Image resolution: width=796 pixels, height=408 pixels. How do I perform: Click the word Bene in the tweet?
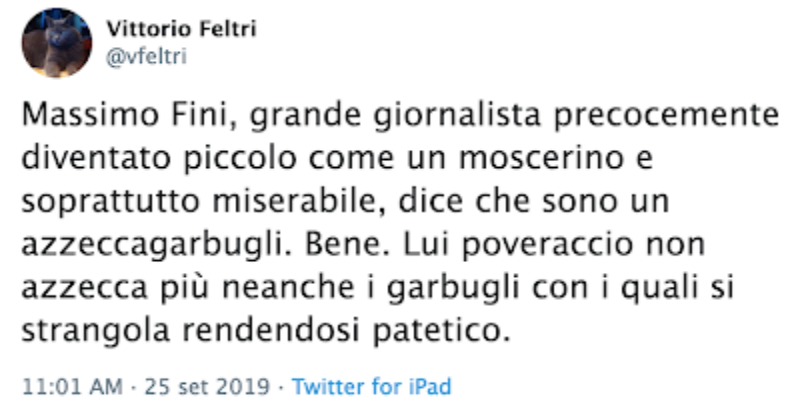pos(348,245)
